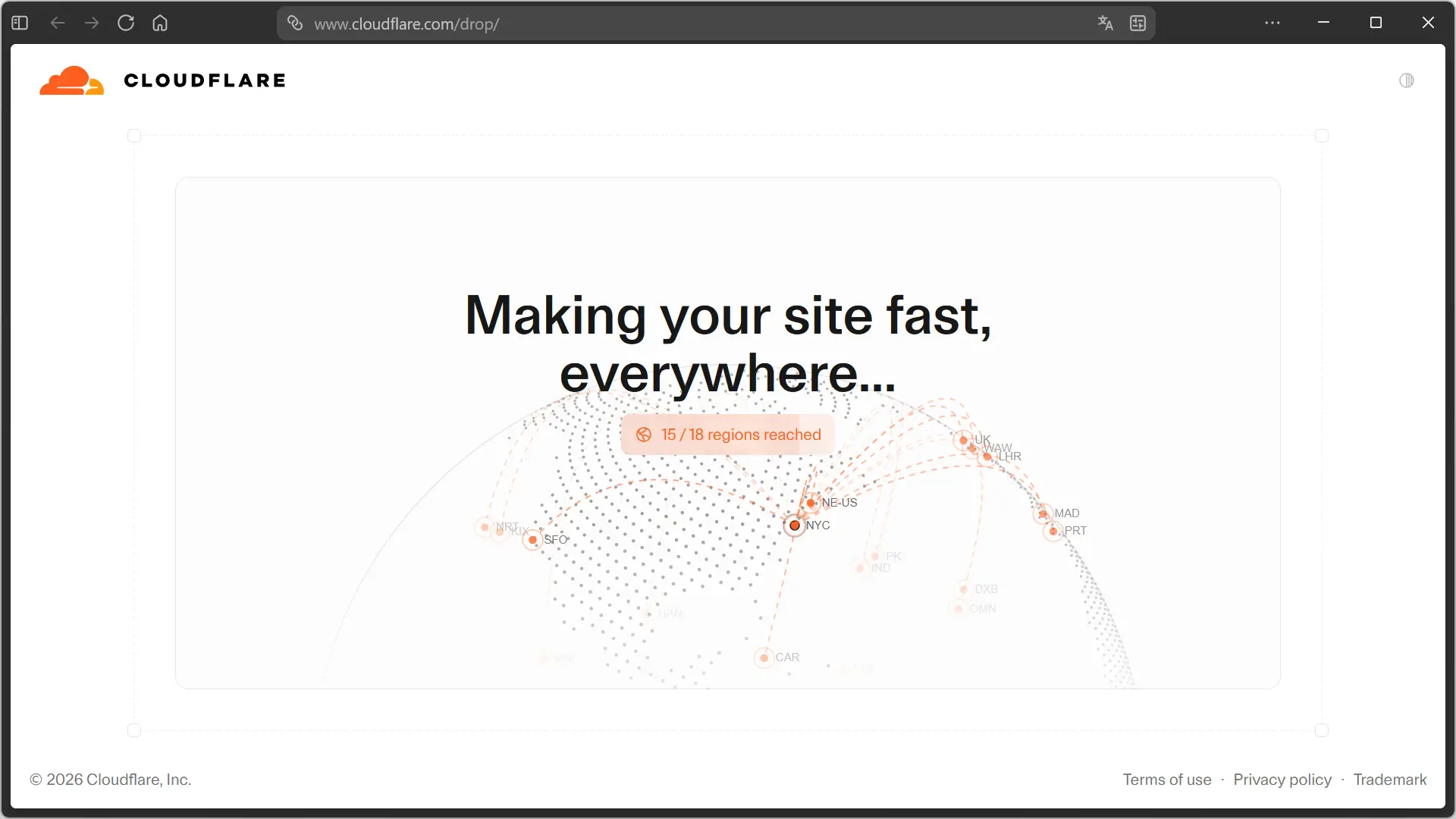Toggle the light/dark theme switch
Viewport: 1456px width, 819px height.
tap(1407, 80)
